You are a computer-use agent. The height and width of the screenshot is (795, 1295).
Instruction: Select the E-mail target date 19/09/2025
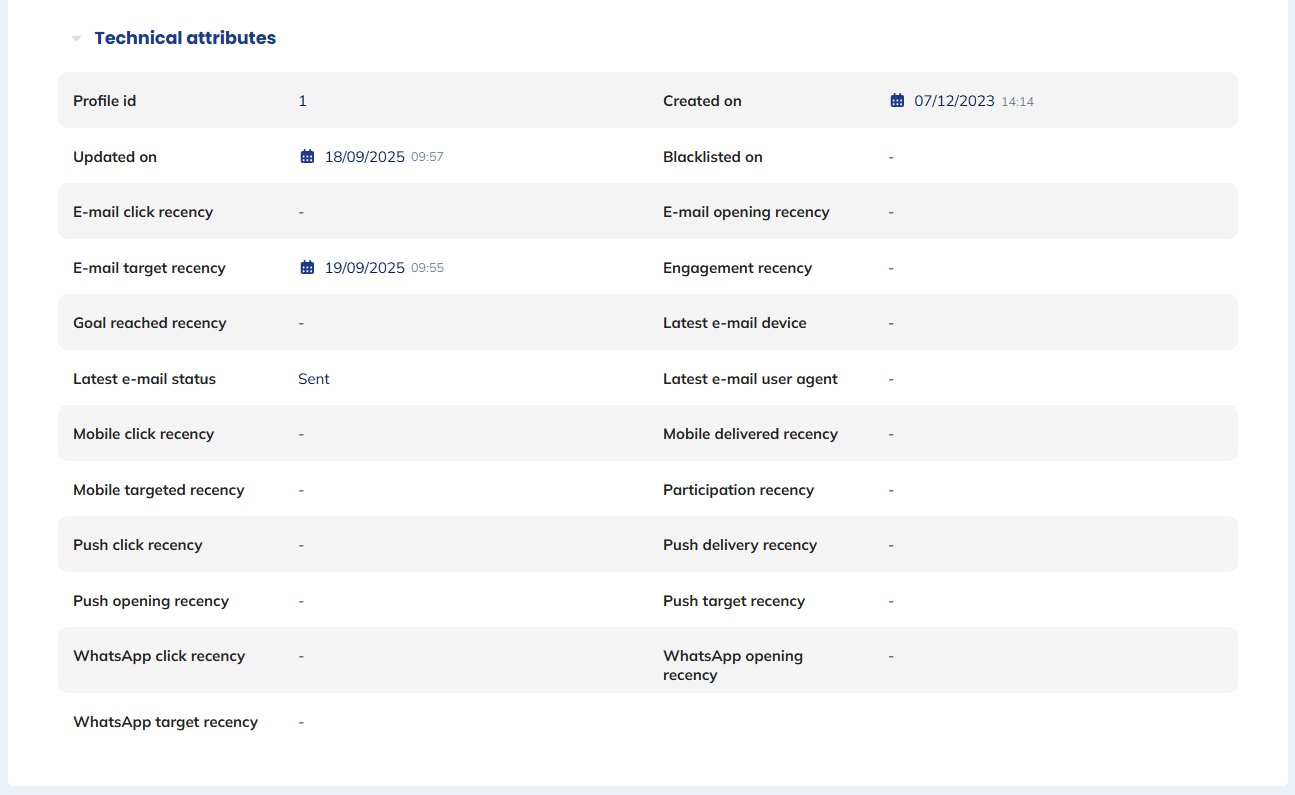pyautogui.click(x=364, y=267)
